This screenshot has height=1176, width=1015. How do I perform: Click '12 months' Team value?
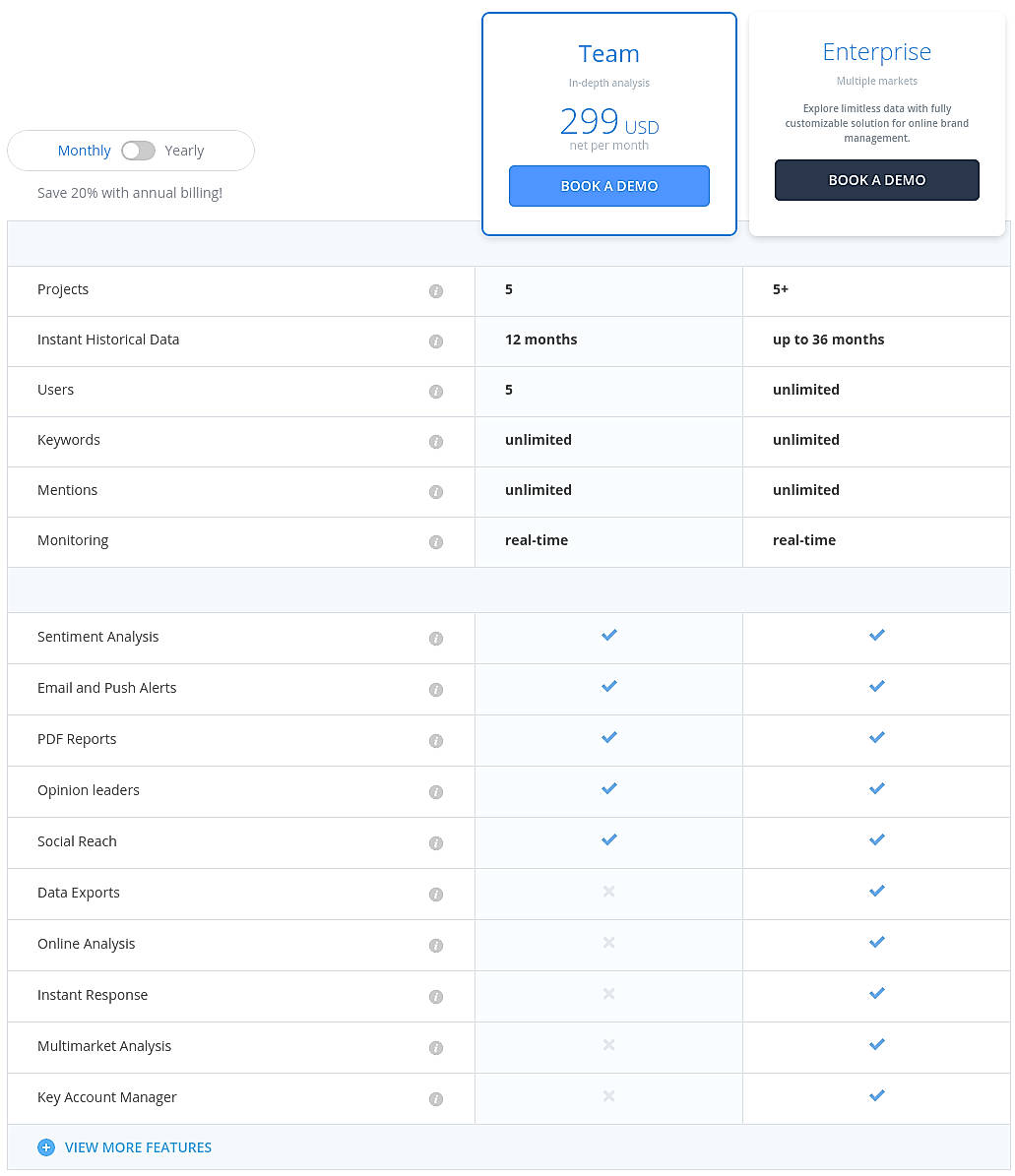[540, 340]
